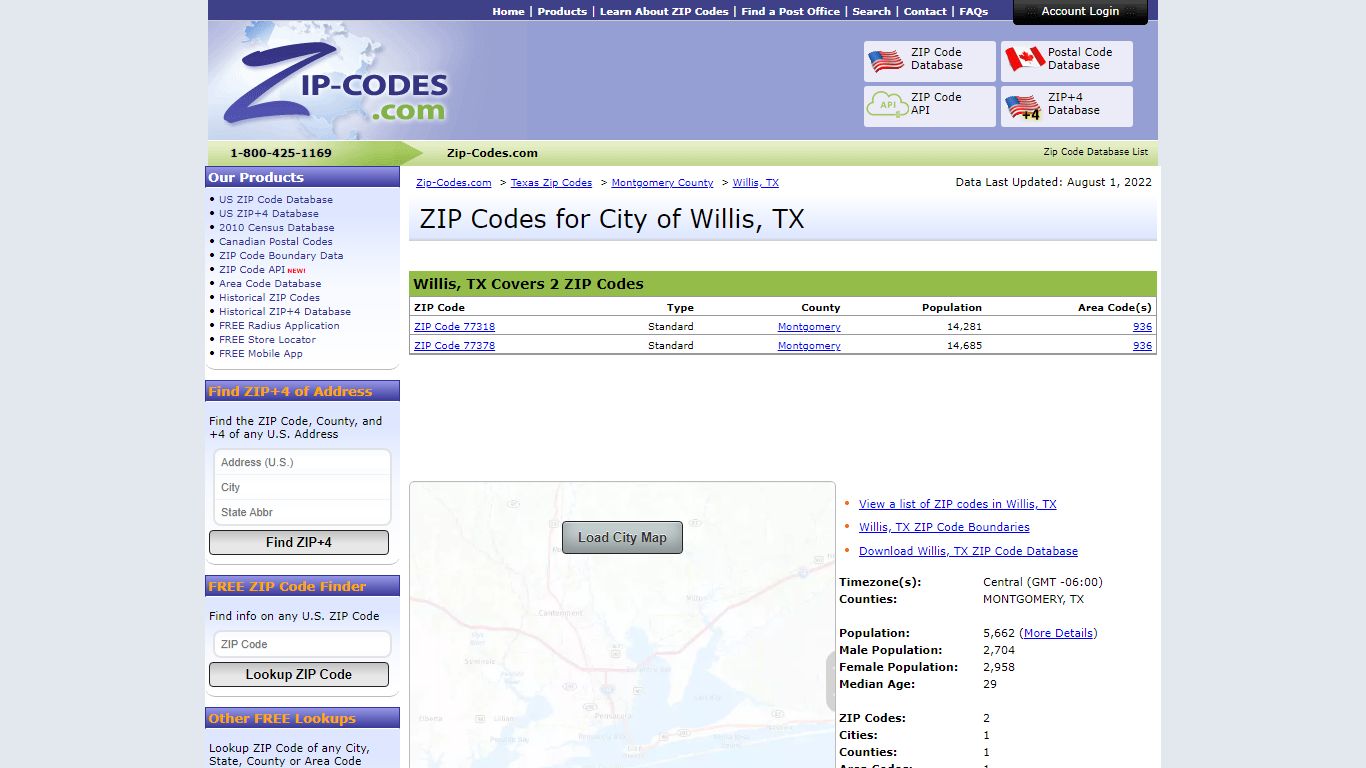
Task: Click the green cloud ZIP Code API icon
Action: click(886, 104)
